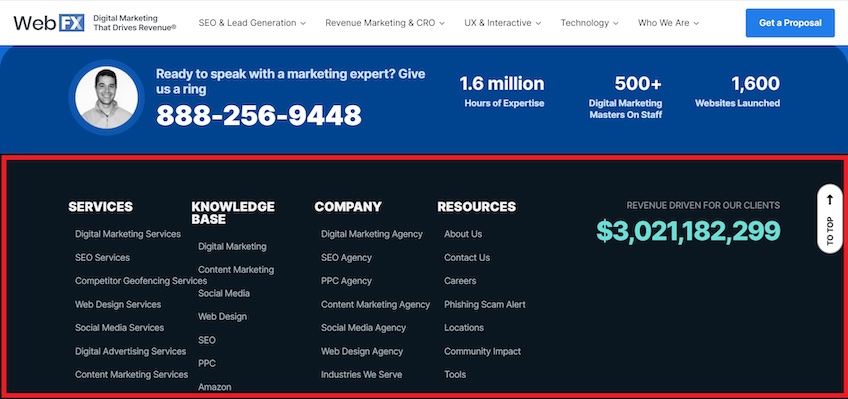Expand the Who We Are menu

click(x=668, y=23)
